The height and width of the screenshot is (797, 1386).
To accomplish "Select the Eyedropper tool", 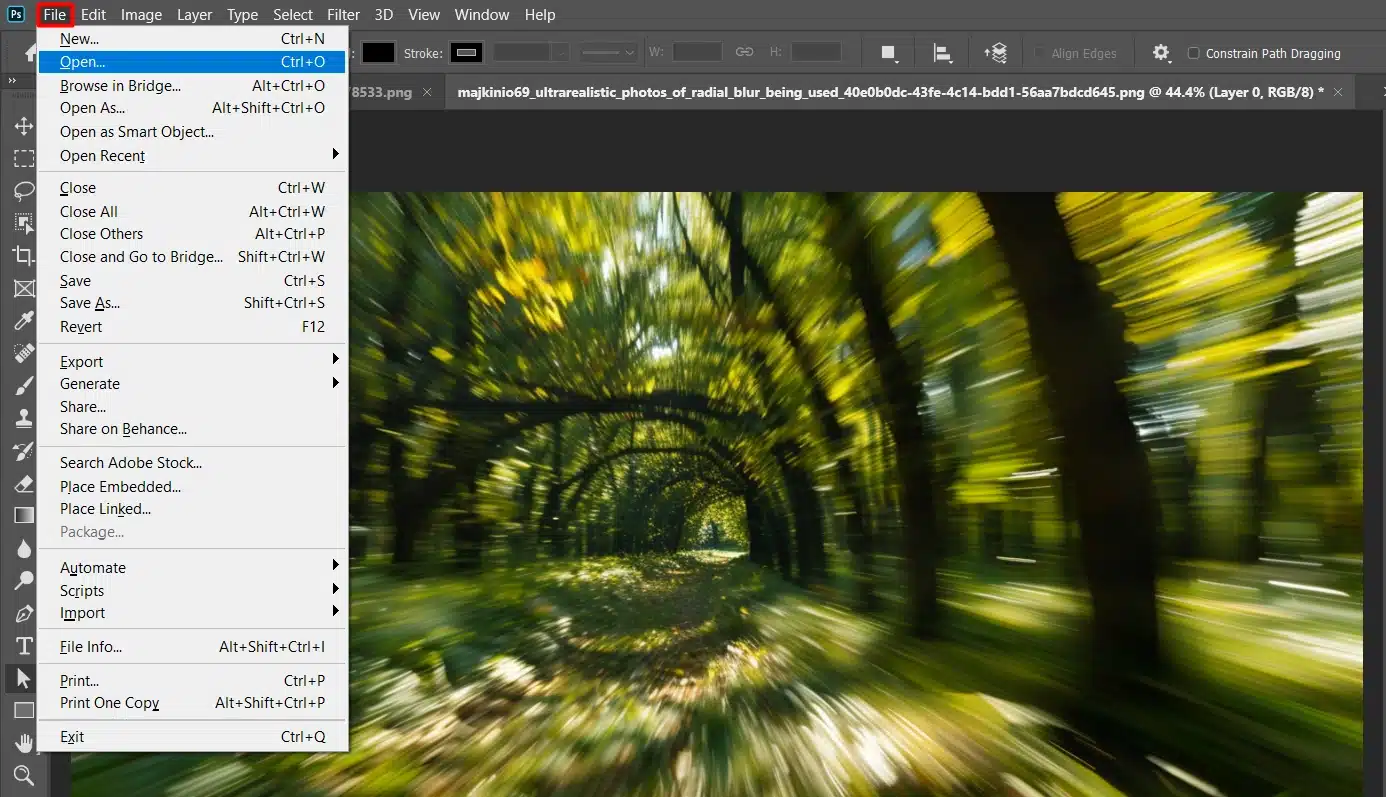I will tap(23, 320).
